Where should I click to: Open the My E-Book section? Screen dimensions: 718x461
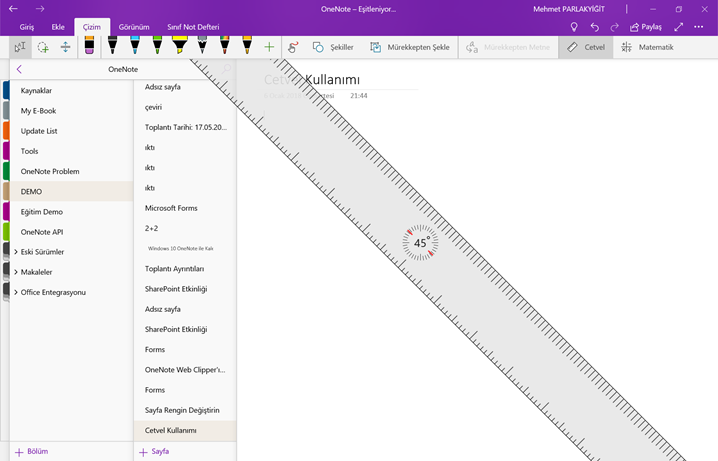(x=71, y=110)
